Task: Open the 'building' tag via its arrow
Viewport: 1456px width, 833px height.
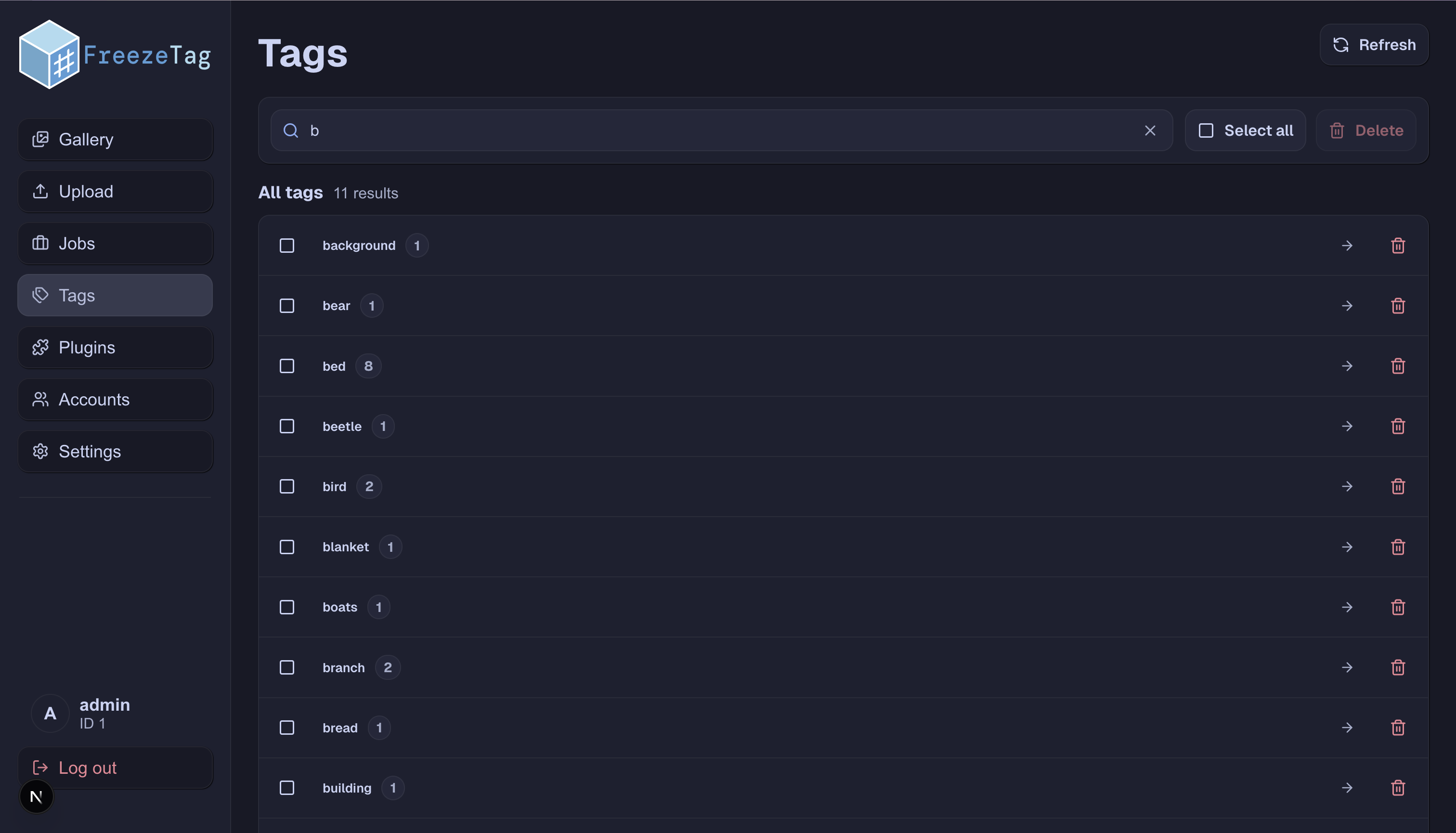Action: pos(1347,788)
